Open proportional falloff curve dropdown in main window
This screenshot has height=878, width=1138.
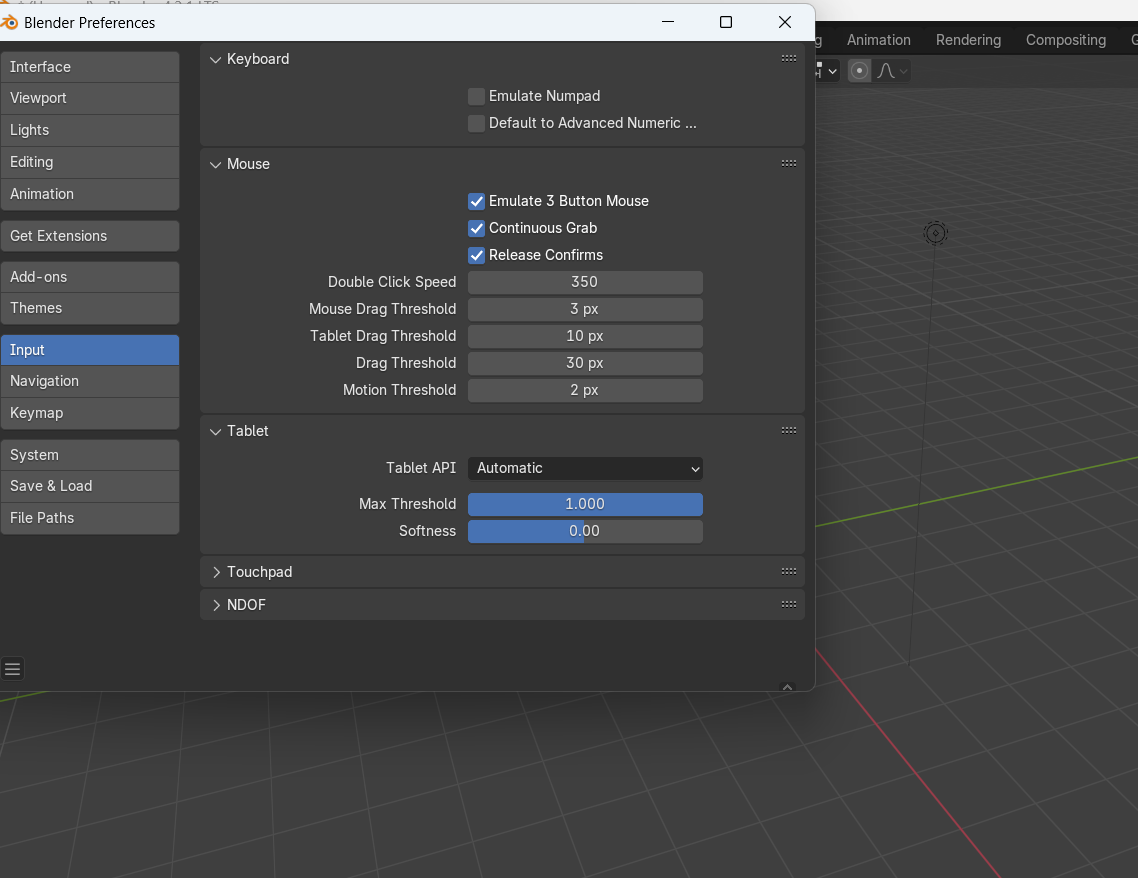[892, 70]
